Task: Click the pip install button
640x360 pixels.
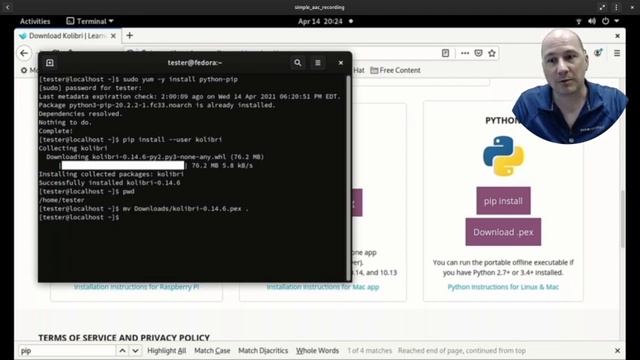Action: (x=503, y=201)
